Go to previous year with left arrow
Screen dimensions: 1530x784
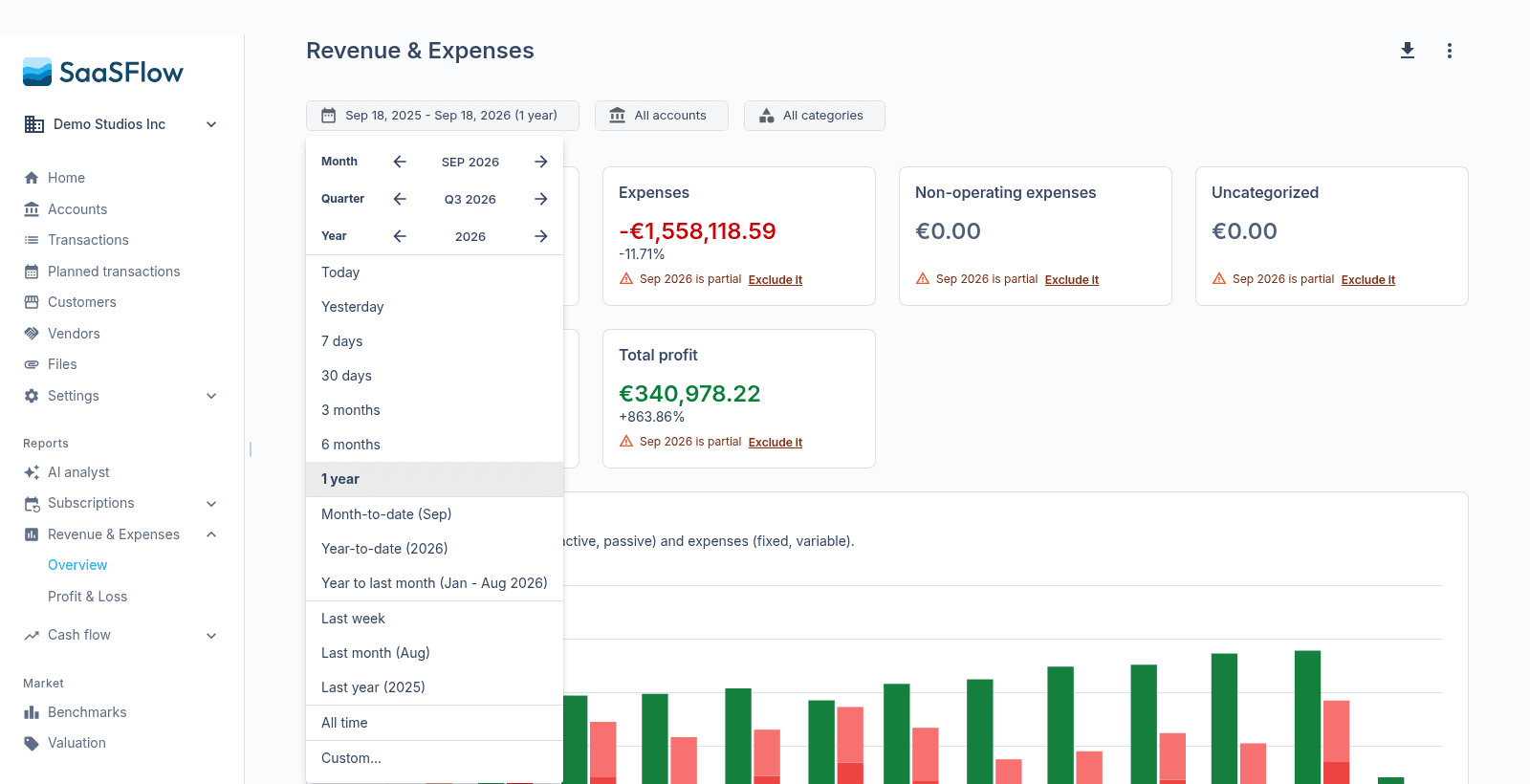tap(400, 236)
